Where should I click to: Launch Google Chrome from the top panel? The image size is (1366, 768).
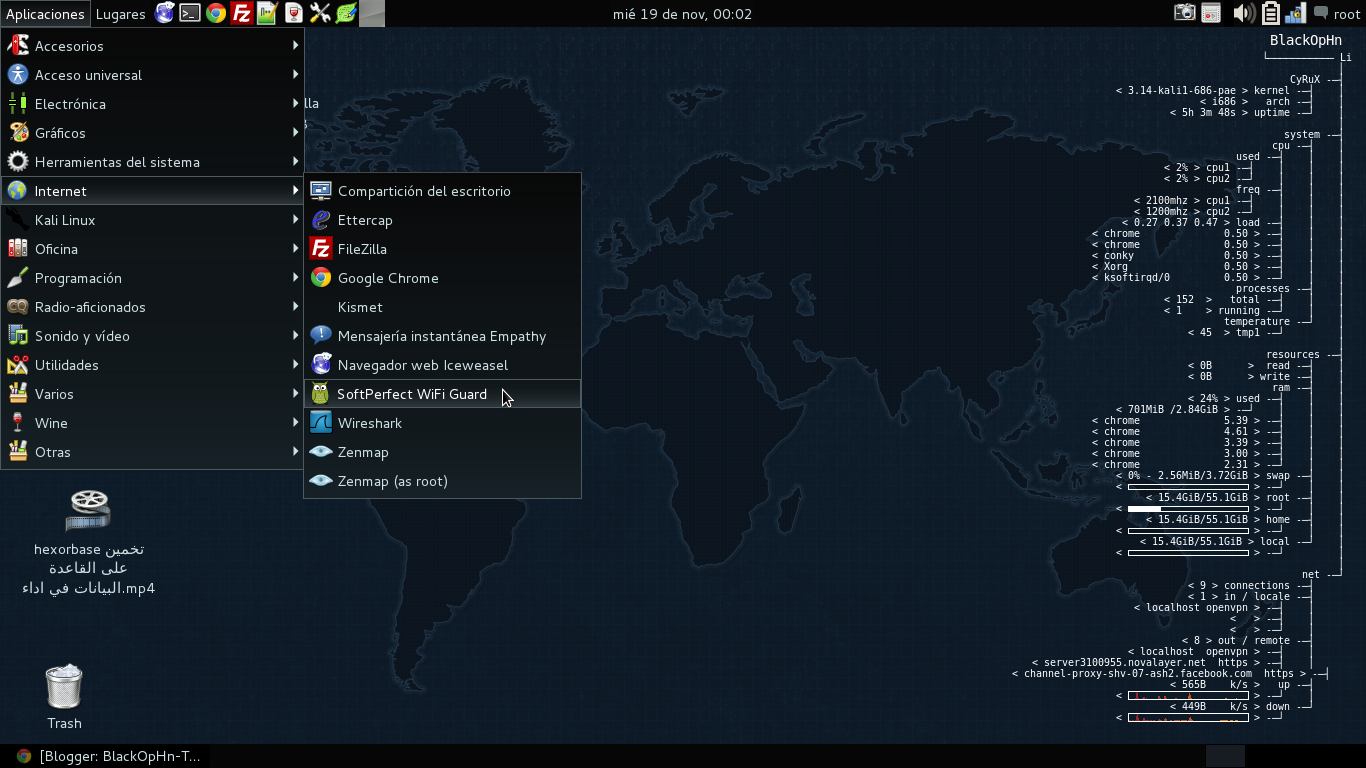(216, 13)
